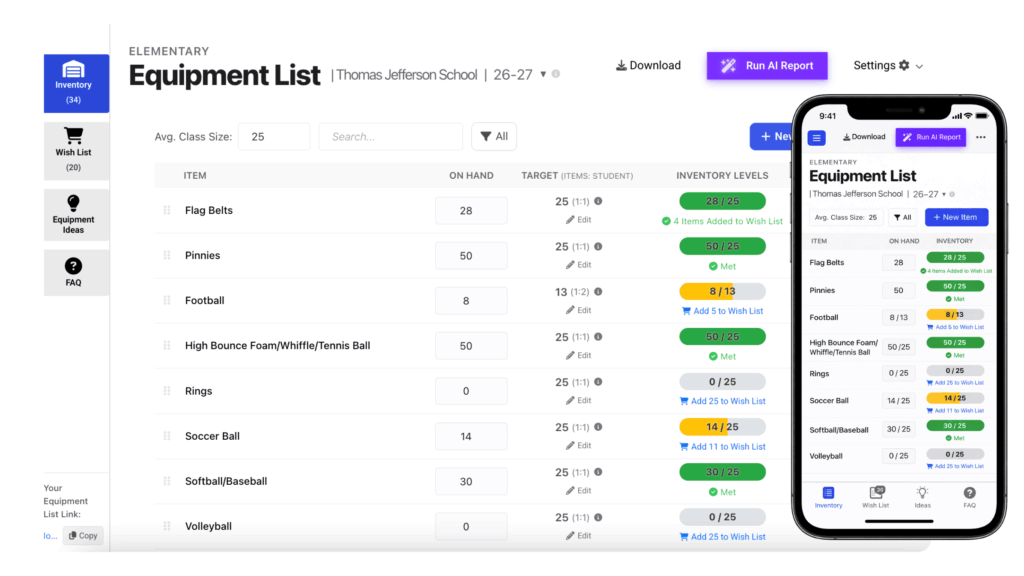Click the Download button in desktop header
Image resolution: width=1024 pixels, height=576 pixels.
click(x=648, y=65)
